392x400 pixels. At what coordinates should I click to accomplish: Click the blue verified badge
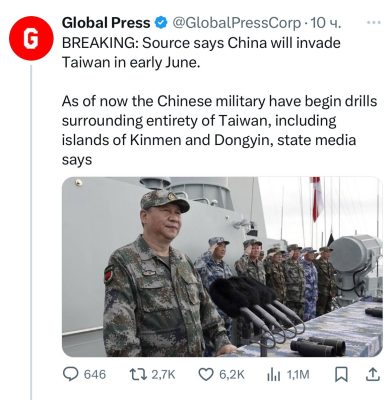click(161, 23)
